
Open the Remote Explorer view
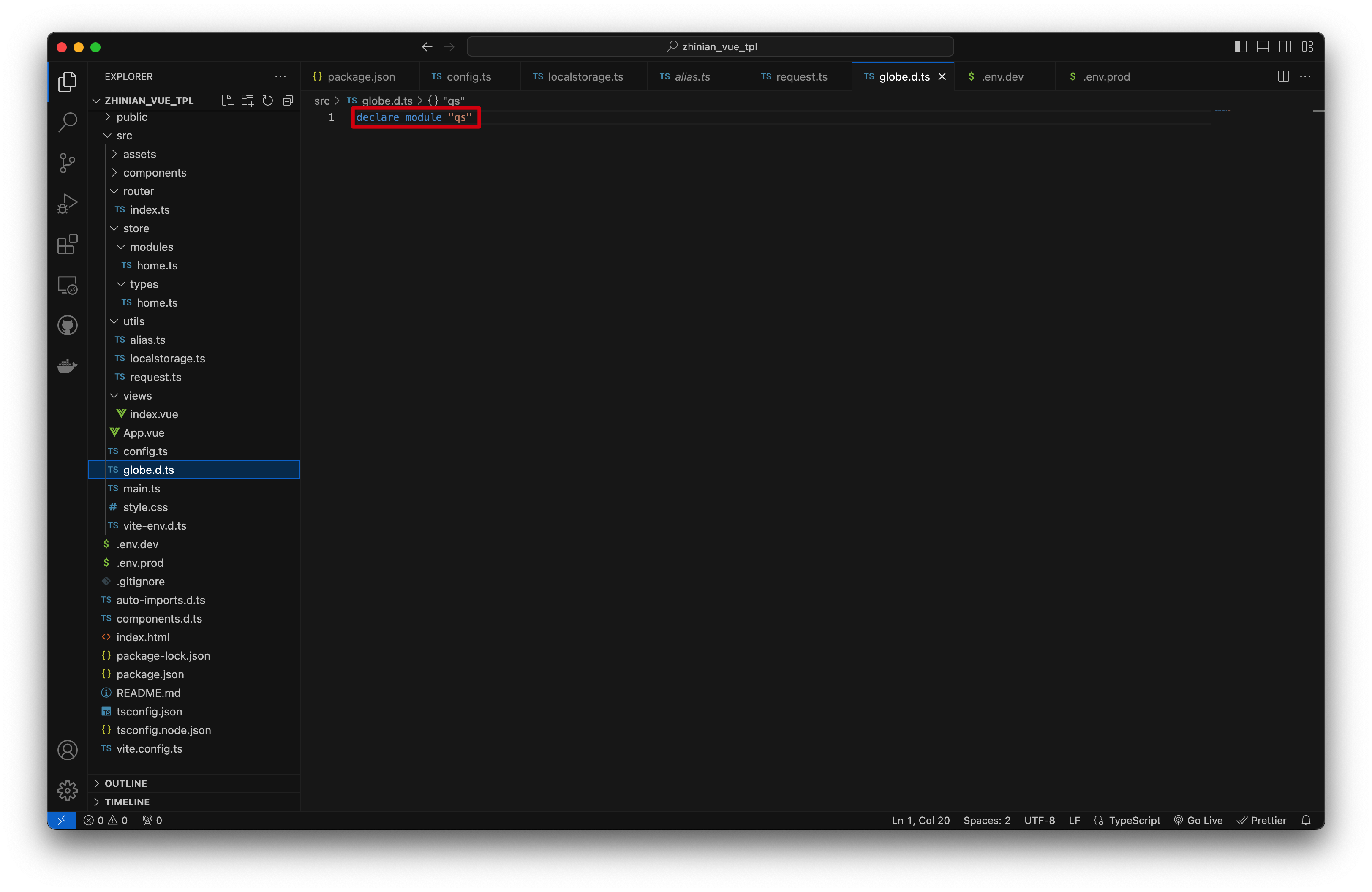coord(68,285)
